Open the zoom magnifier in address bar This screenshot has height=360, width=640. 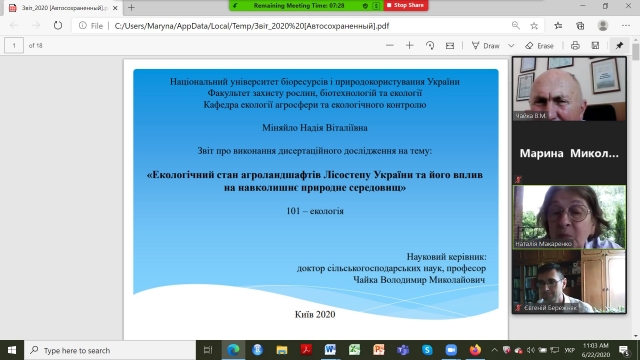coord(516,26)
